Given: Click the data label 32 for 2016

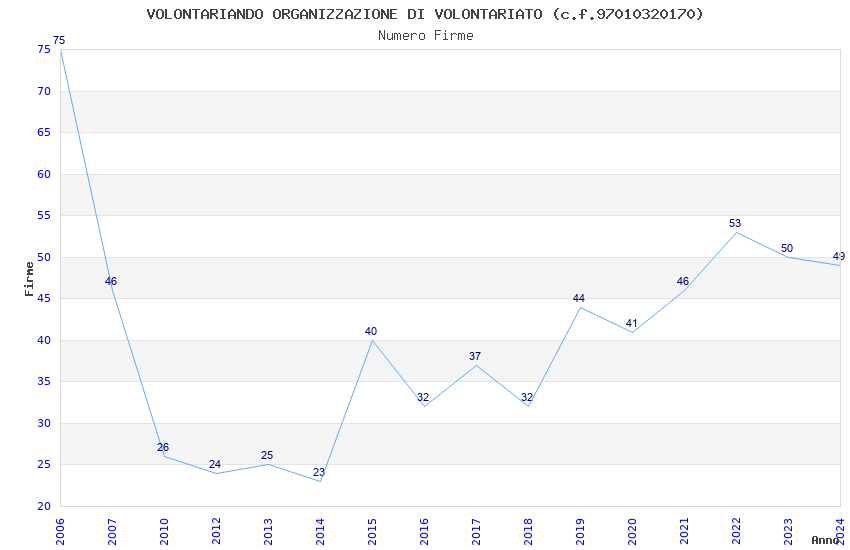Looking at the screenshot, I should [x=423, y=398].
